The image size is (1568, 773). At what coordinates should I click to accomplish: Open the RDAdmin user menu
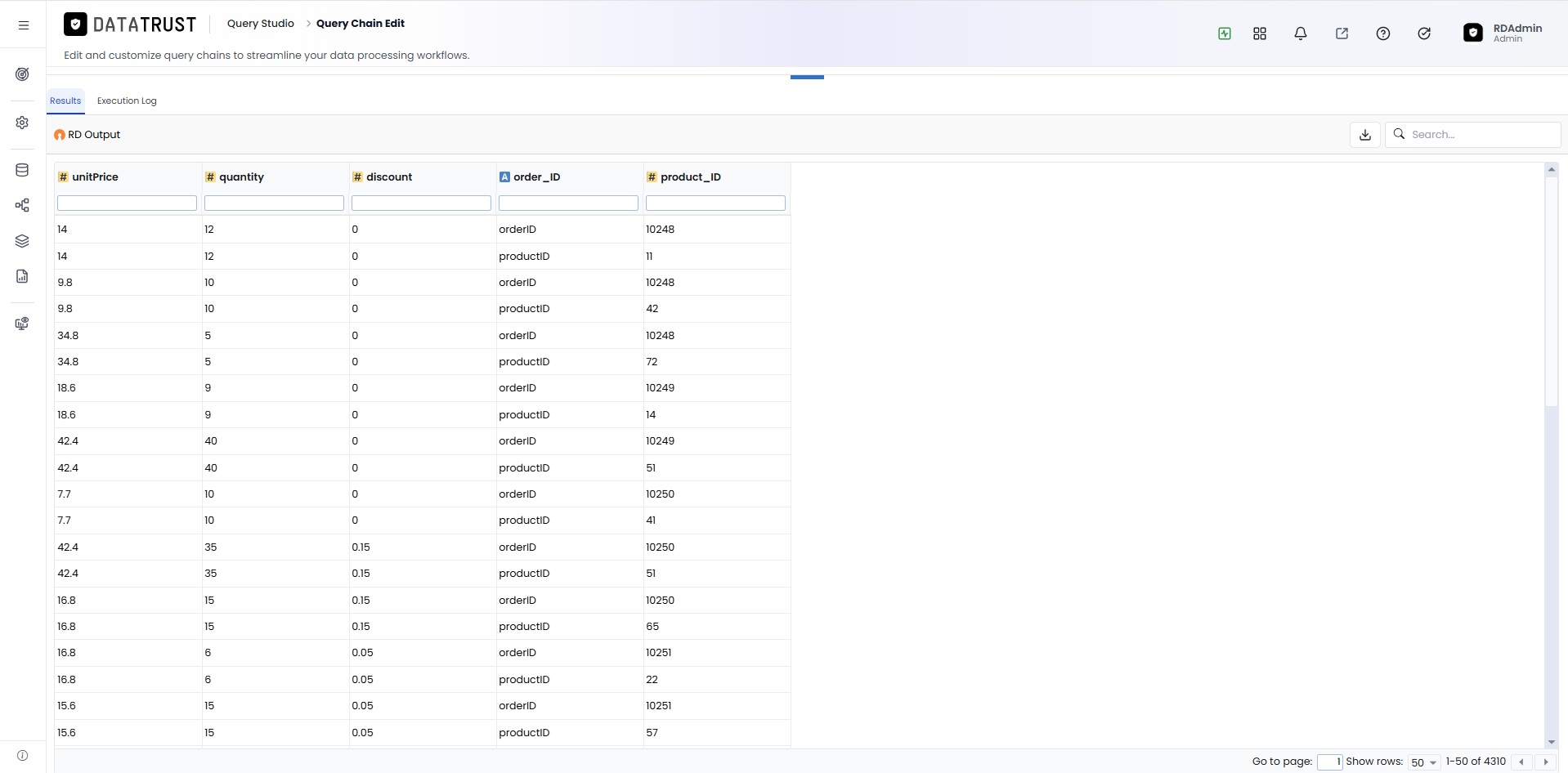pos(1503,33)
